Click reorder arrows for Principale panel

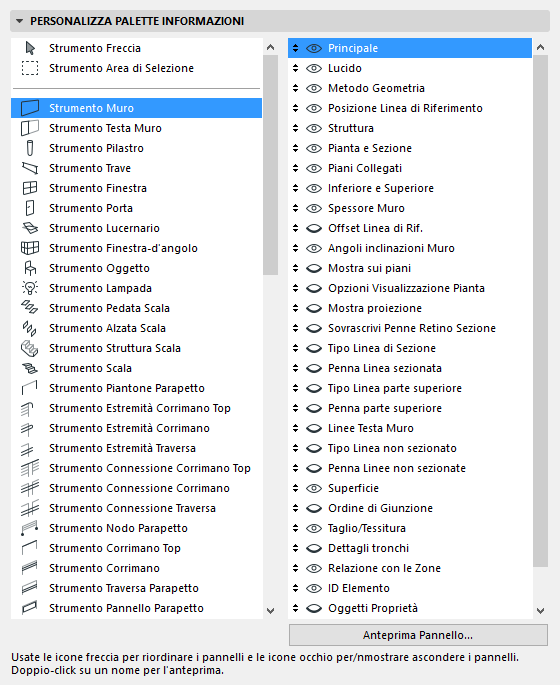[x=296, y=48]
